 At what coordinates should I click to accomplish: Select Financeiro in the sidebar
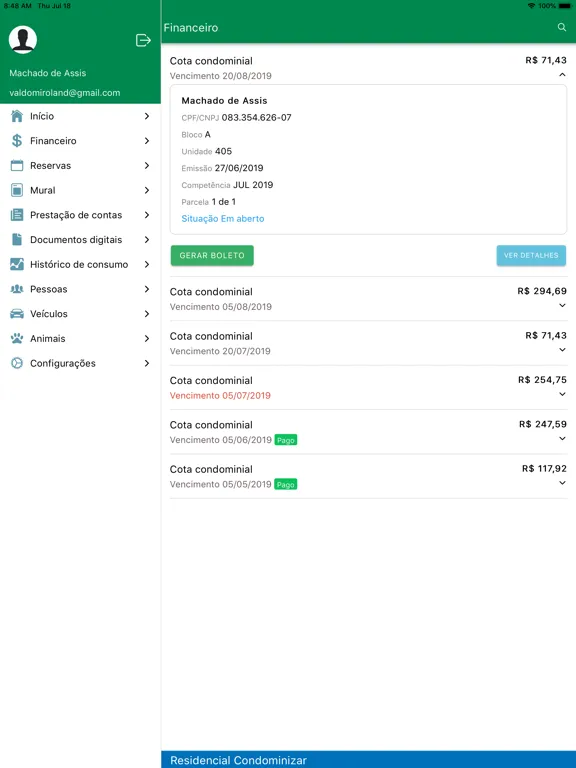[x=80, y=141]
